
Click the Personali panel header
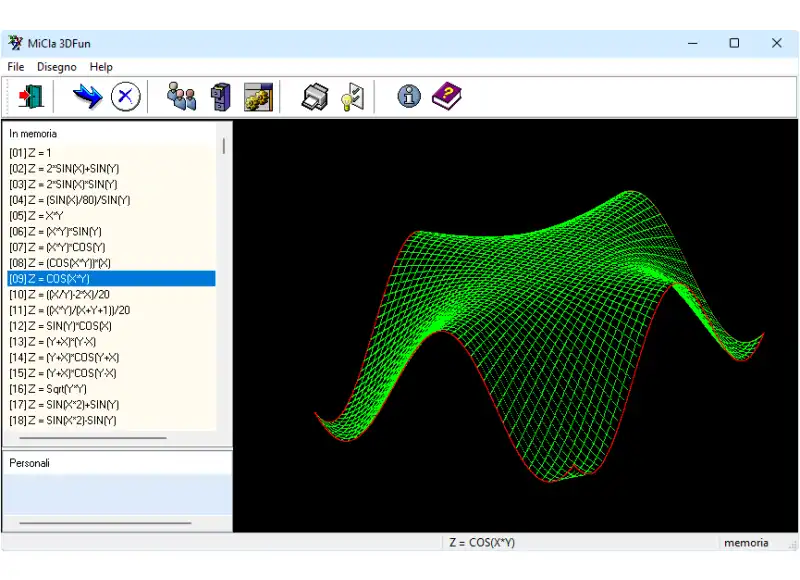(30, 463)
